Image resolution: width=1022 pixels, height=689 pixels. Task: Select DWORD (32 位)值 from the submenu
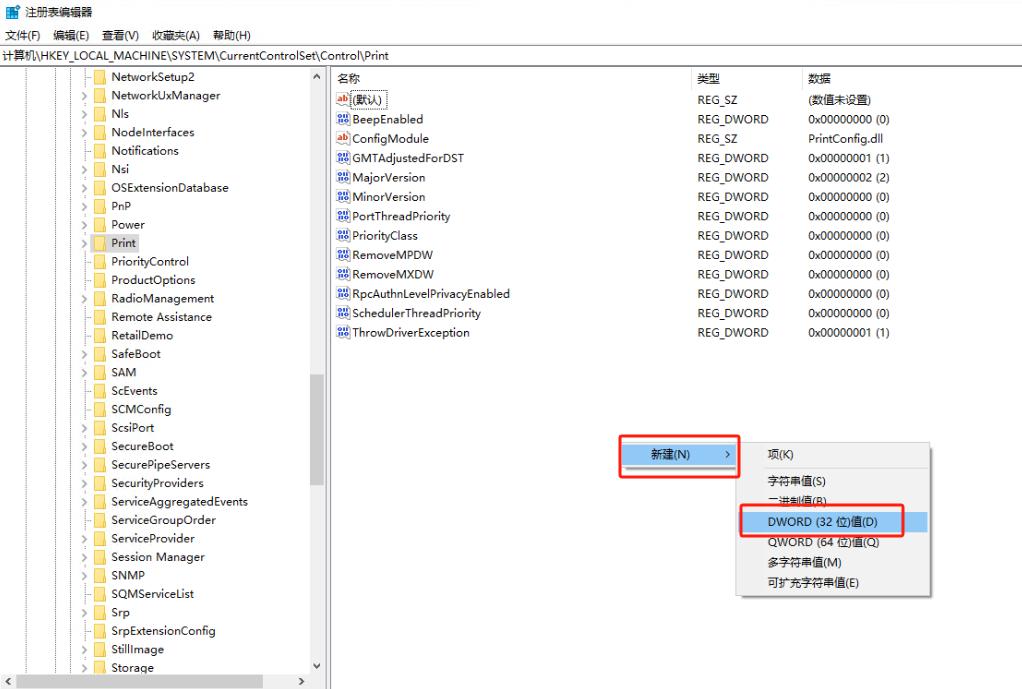pos(822,520)
